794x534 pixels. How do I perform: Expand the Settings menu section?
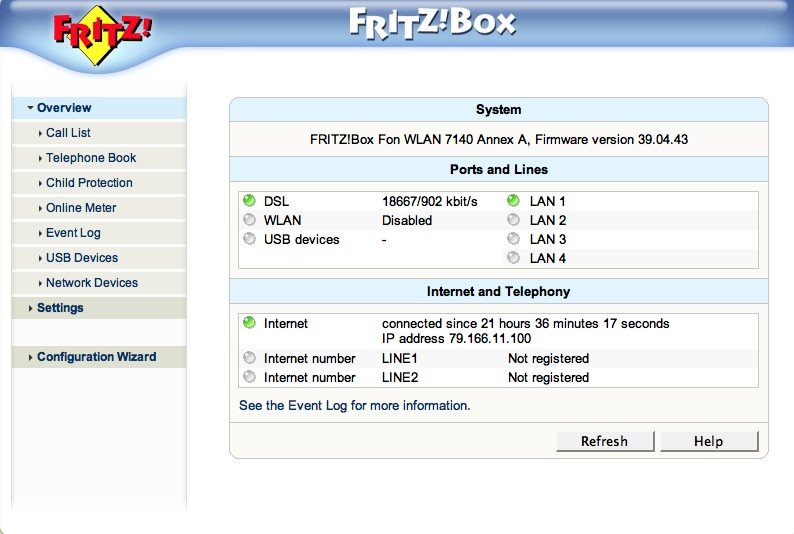pyautogui.click(x=59, y=308)
